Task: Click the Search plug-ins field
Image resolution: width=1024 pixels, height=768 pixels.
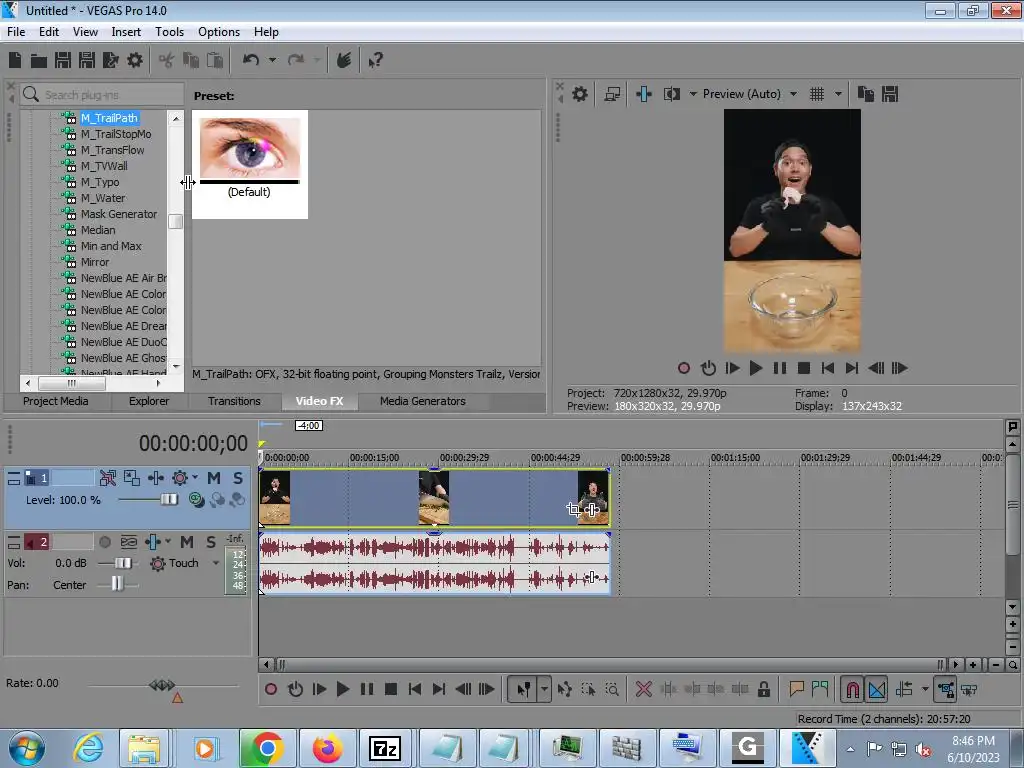Action: [x=102, y=95]
